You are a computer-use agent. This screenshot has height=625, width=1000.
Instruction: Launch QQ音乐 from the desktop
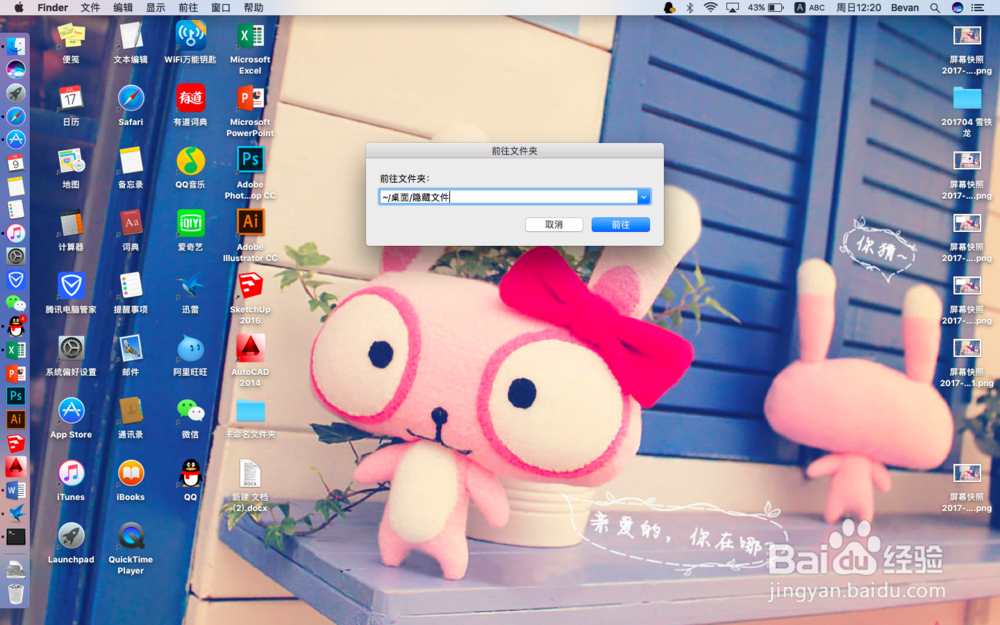pyautogui.click(x=190, y=161)
